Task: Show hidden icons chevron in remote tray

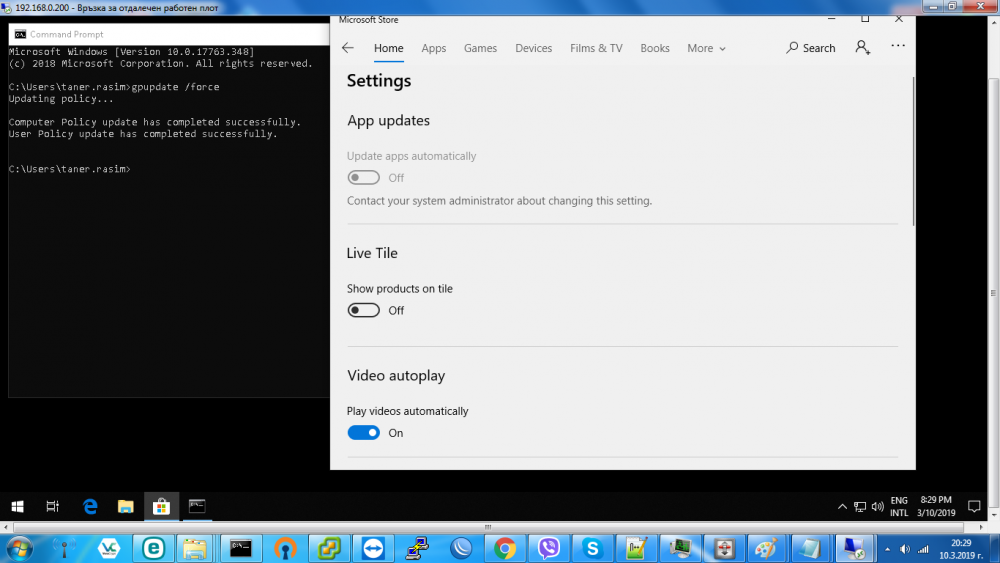Action: (x=842, y=507)
